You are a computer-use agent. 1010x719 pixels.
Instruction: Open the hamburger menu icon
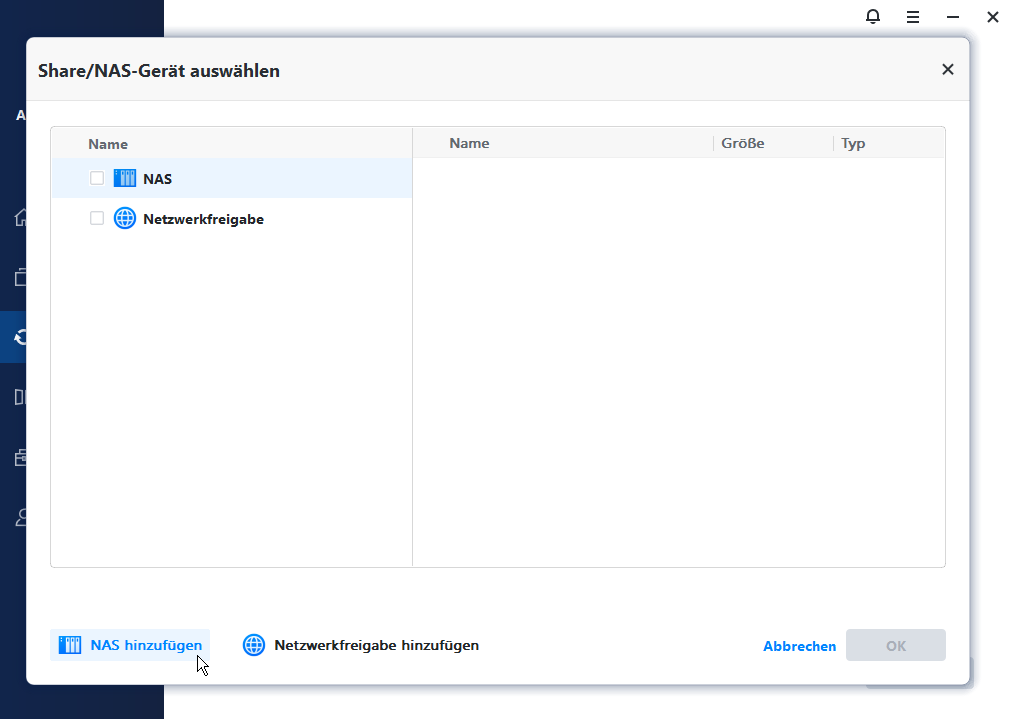[x=913, y=17]
